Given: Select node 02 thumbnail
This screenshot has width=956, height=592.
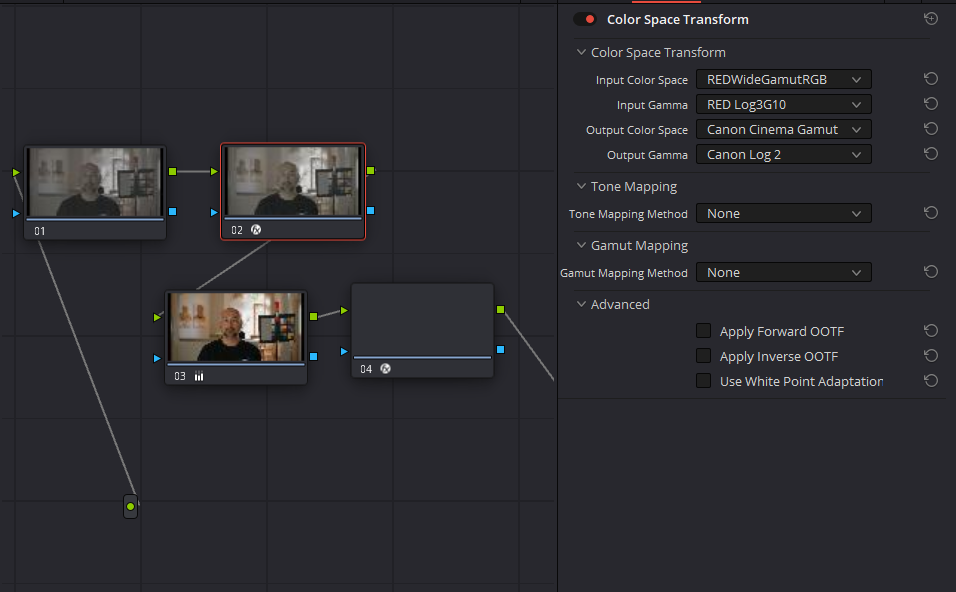Looking at the screenshot, I should coord(293,181).
